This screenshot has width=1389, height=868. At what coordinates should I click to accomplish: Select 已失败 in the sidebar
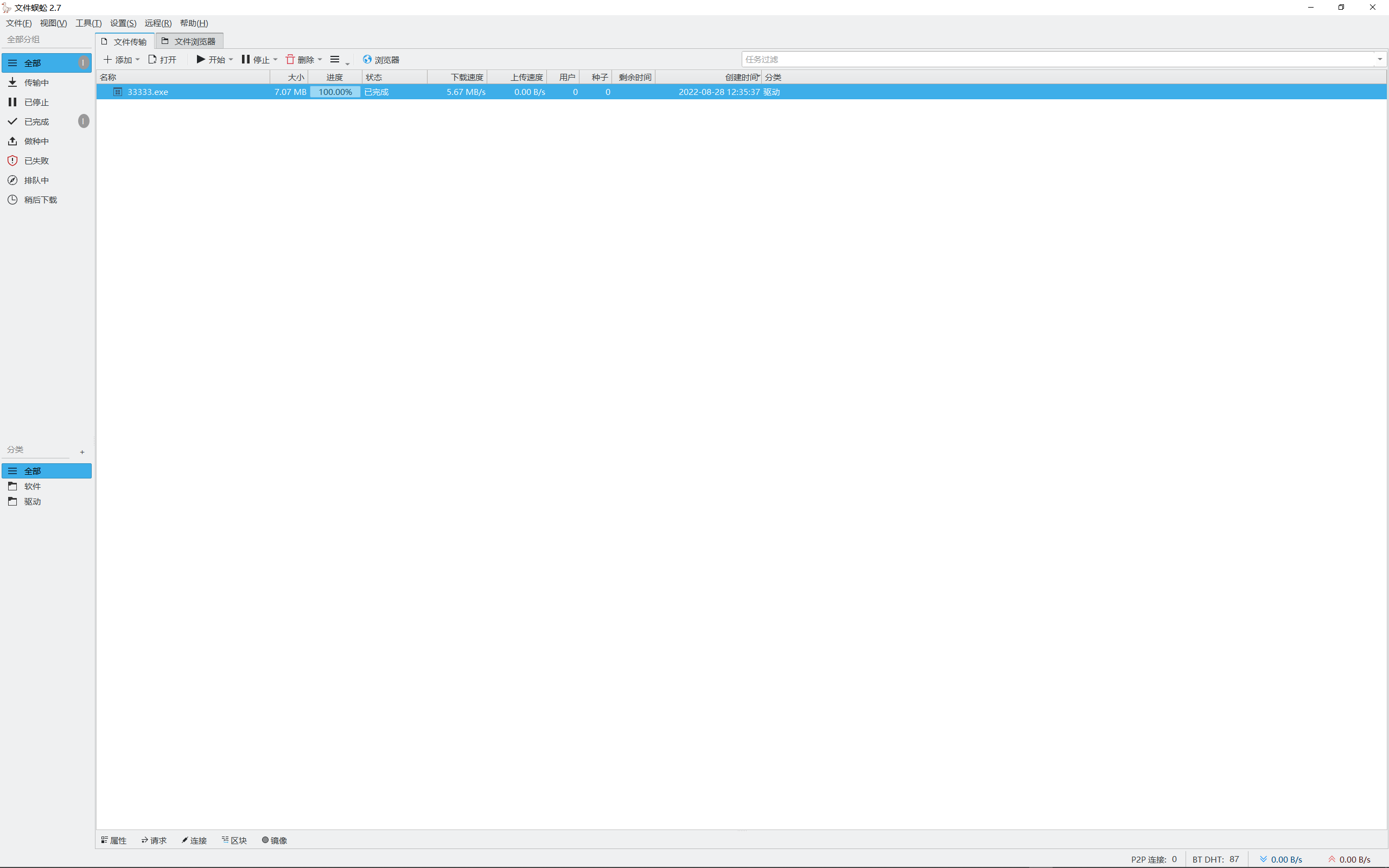click(47, 161)
